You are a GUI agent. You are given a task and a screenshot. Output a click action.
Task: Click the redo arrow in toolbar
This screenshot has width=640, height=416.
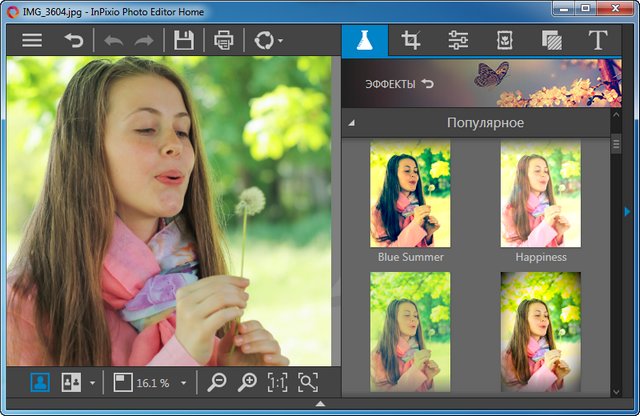144,41
